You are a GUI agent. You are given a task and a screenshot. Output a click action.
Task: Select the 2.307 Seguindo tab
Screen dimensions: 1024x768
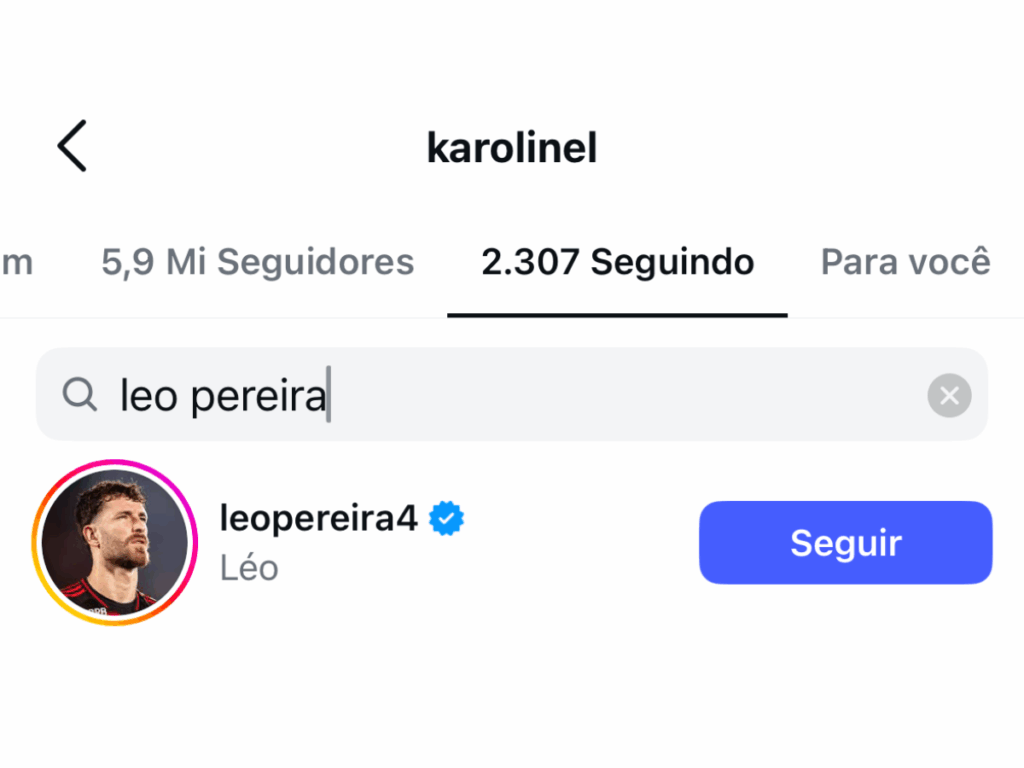617,261
